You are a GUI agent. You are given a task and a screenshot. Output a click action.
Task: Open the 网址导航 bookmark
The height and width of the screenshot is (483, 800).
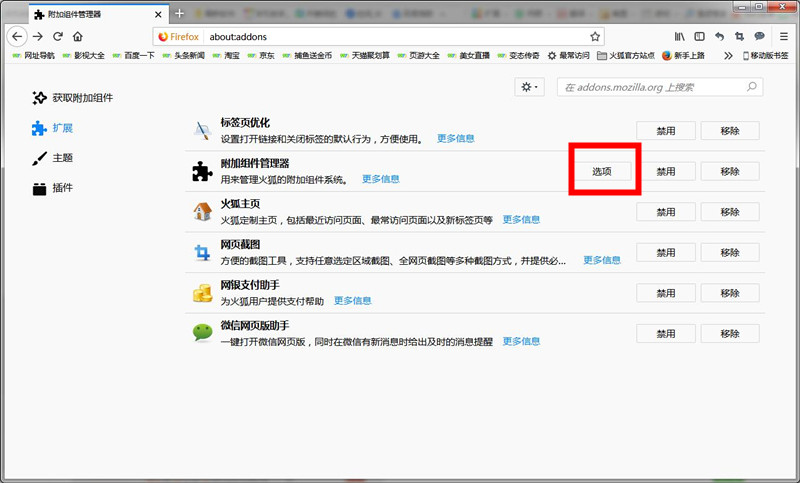click(34, 56)
